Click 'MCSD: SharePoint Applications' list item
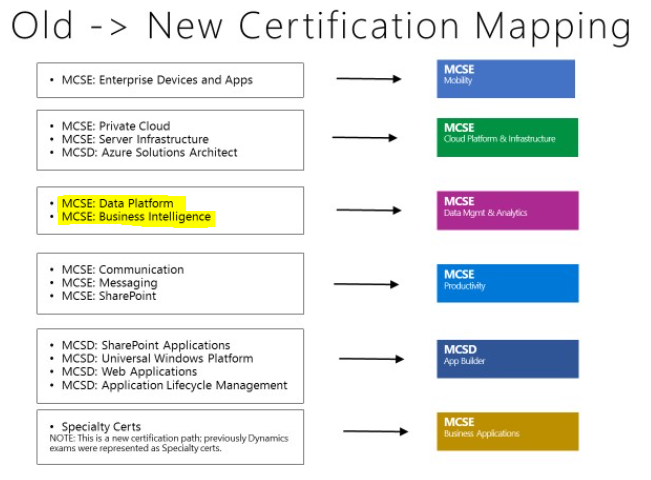The height and width of the screenshot is (480, 651). pyautogui.click(x=146, y=345)
